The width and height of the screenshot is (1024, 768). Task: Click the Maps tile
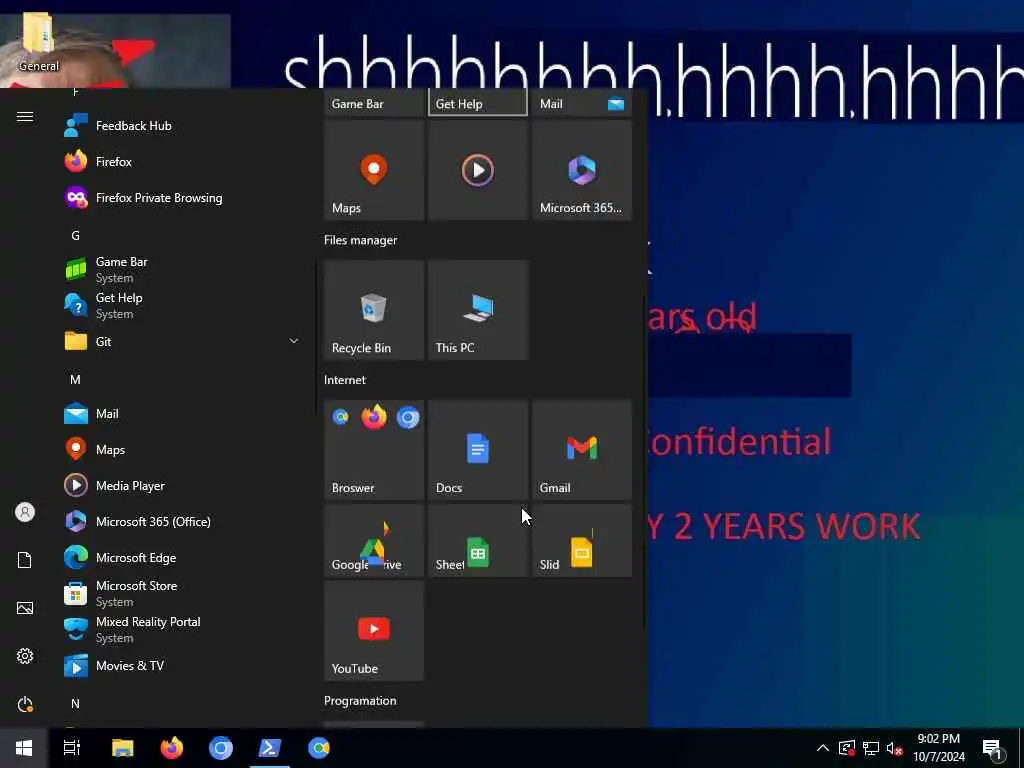tap(374, 170)
